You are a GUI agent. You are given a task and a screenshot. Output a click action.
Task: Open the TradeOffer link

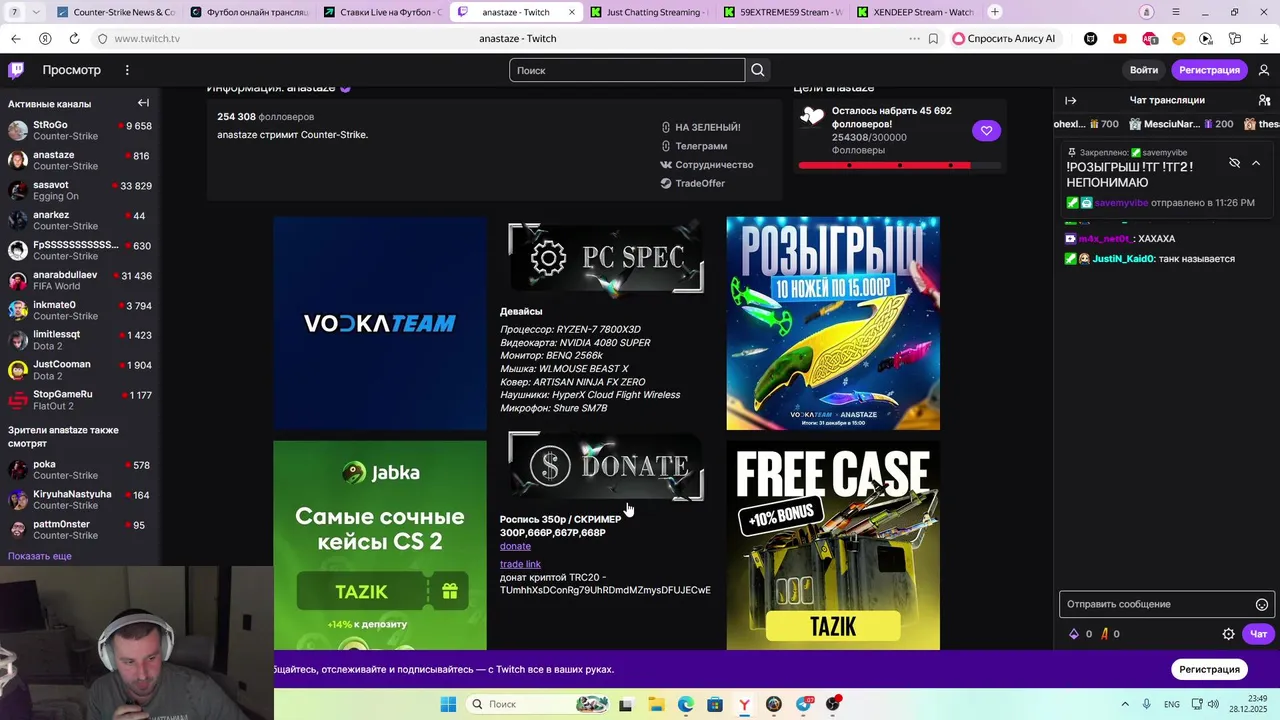pos(692,183)
